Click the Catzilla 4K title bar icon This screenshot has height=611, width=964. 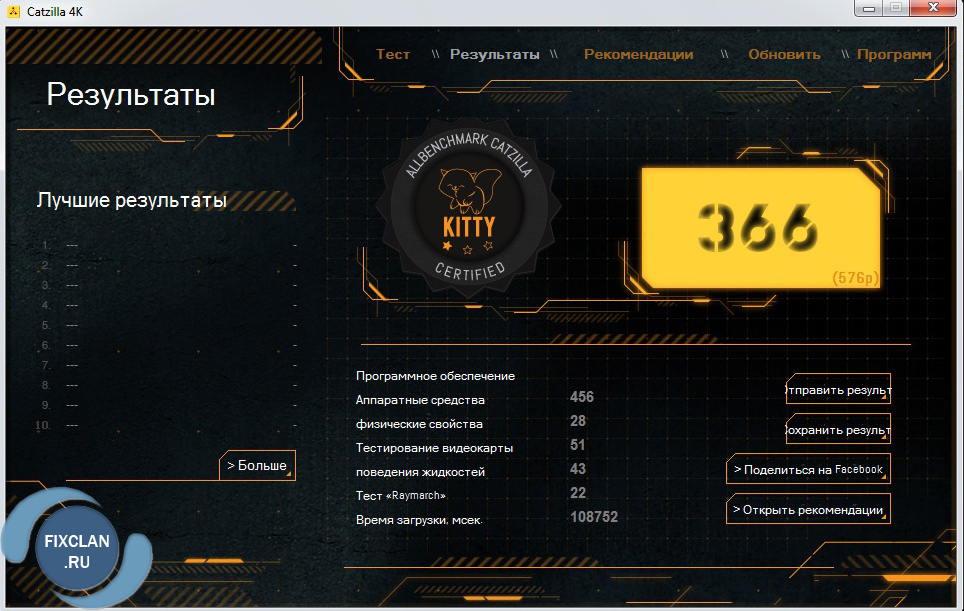pos(13,11)
